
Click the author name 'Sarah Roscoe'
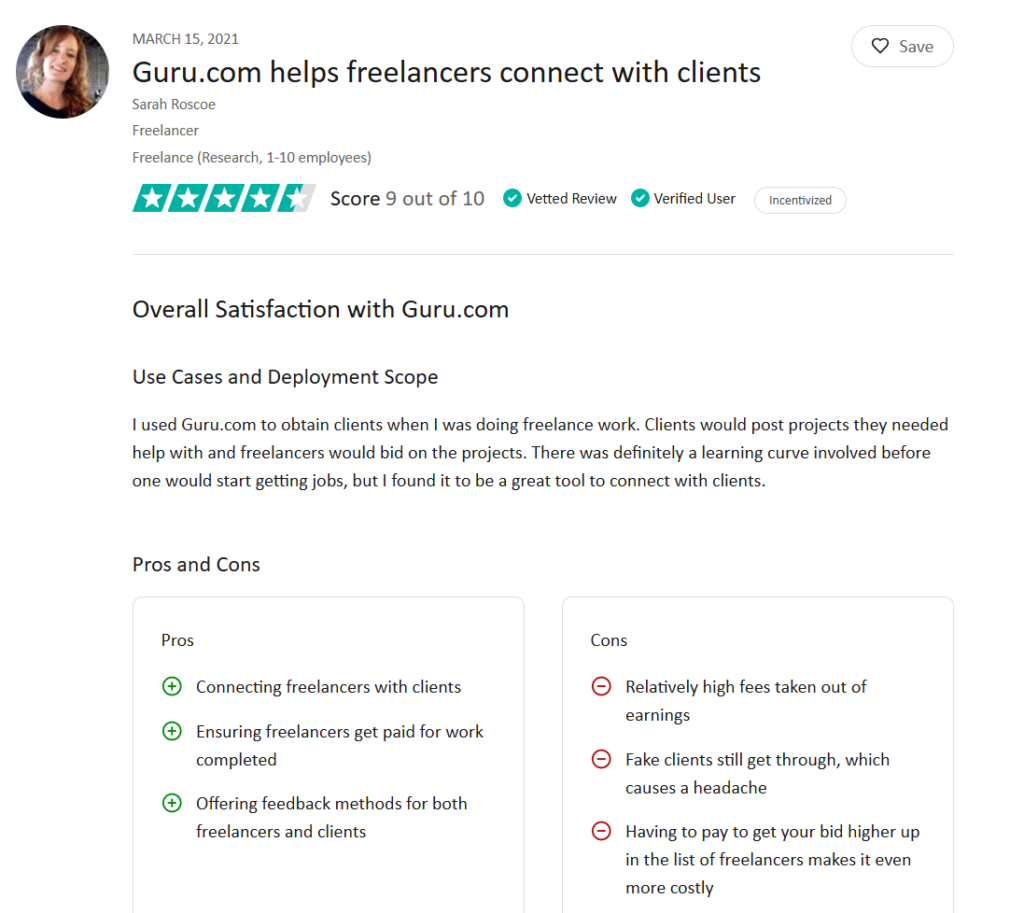174,104
